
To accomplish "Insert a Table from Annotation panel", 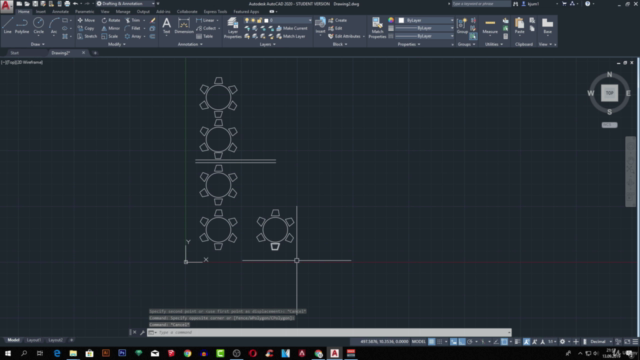I will (x=204, y=36).
